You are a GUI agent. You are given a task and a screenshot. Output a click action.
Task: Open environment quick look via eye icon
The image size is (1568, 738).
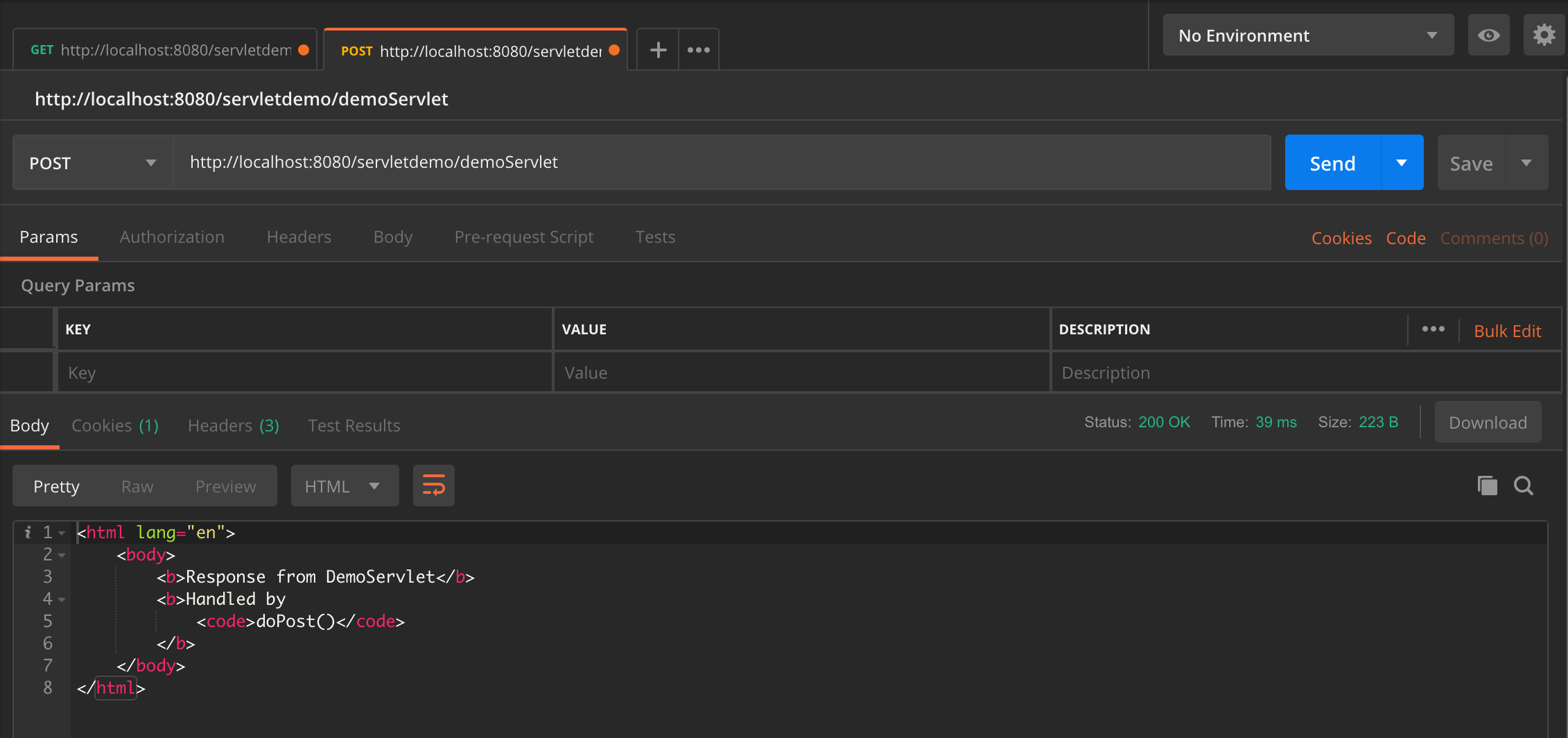[x=1488, y=35]
